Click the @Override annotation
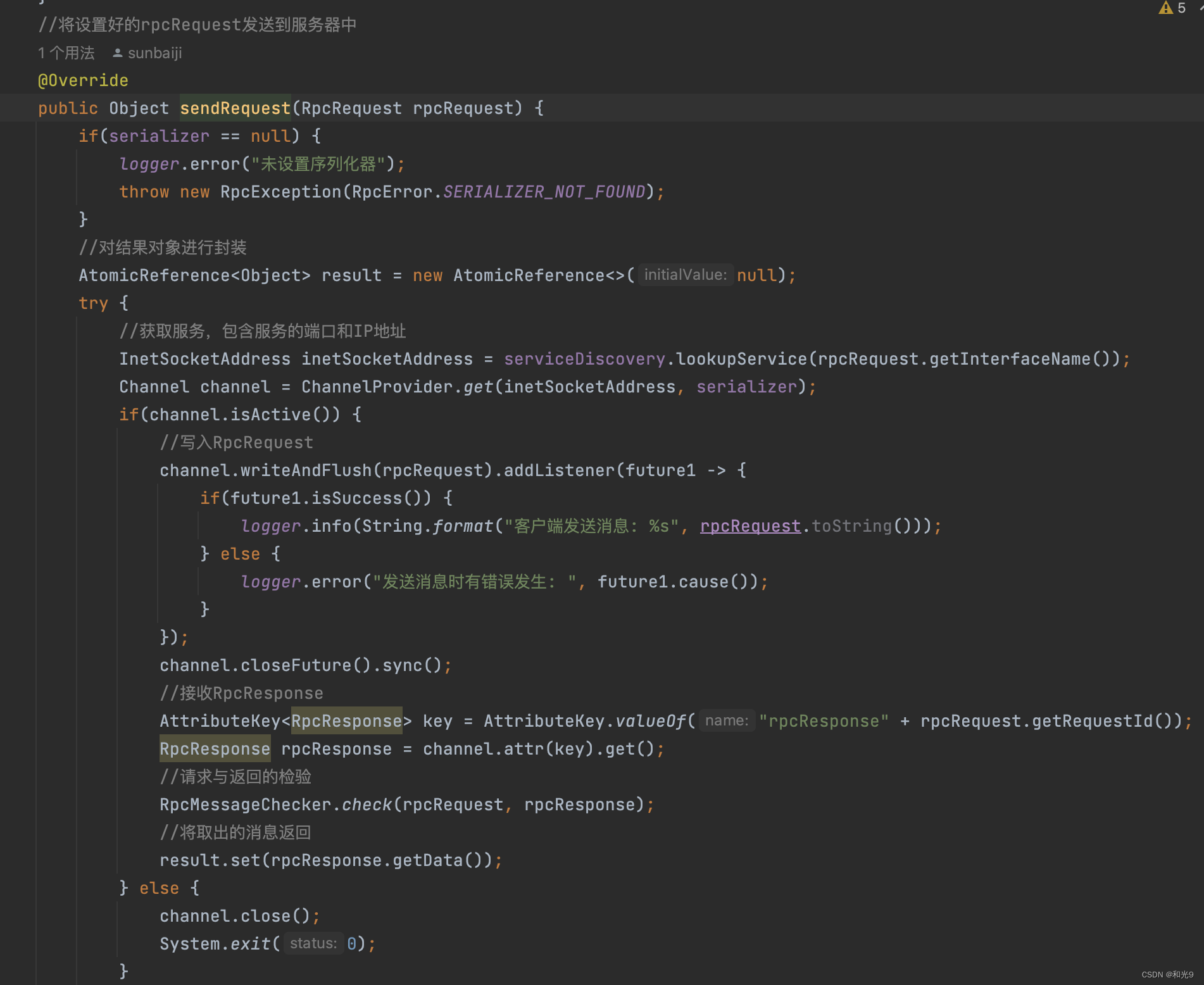1204x985 pixels. 83,80
